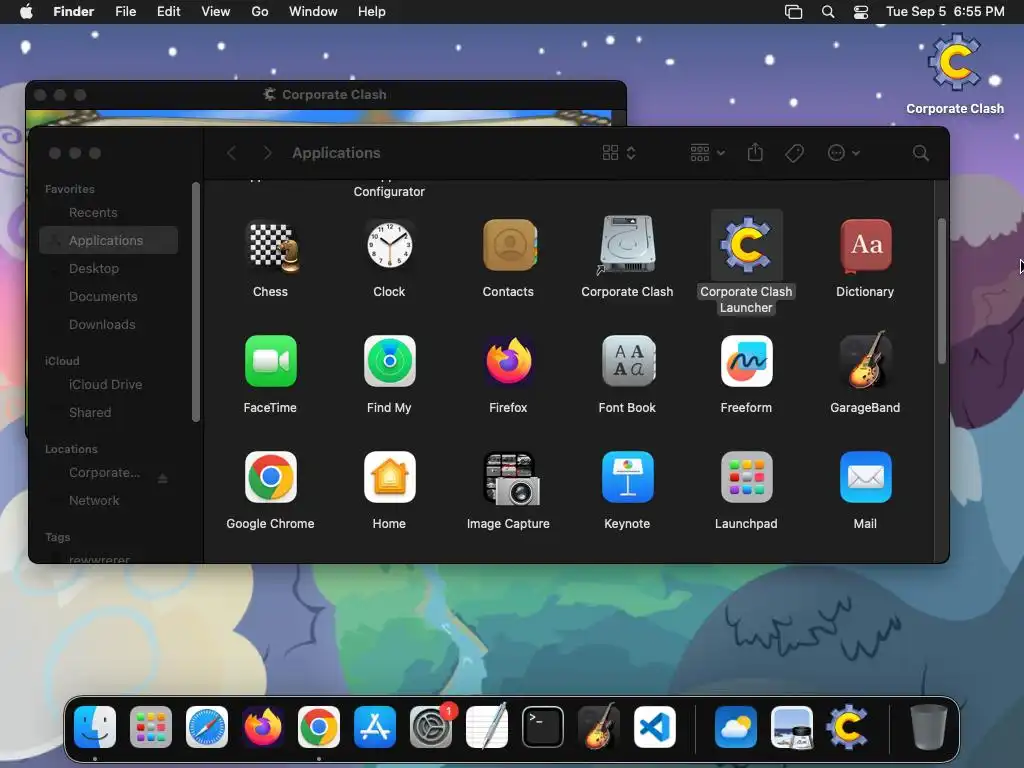The height and width of the screenshot is (768, 1024).
Task: Select the Firefox app in Applications
Action: pos(509,361)
